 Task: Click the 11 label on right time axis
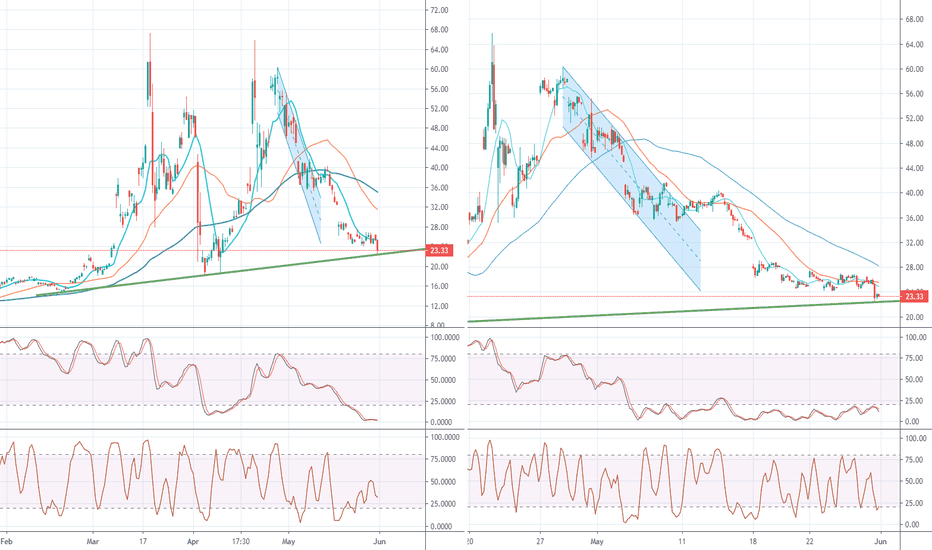pyautogui.click(x=682, y=542)
